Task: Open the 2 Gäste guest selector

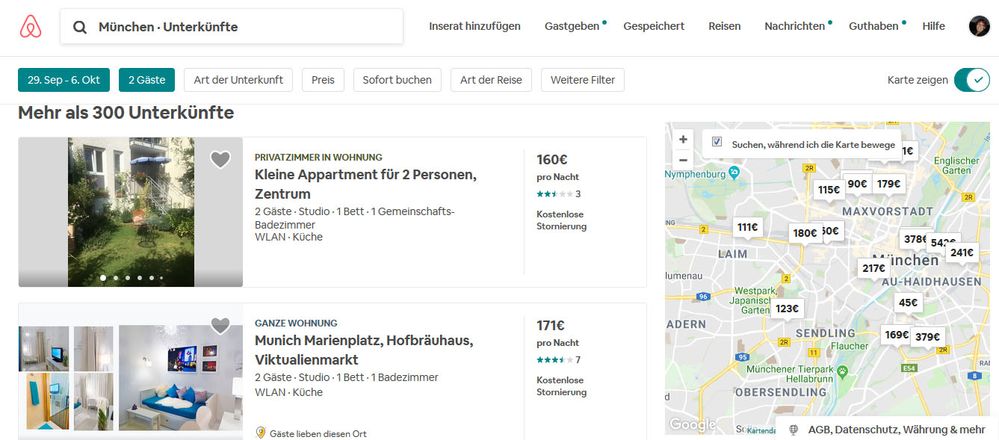Action: [x=146, y=80]
